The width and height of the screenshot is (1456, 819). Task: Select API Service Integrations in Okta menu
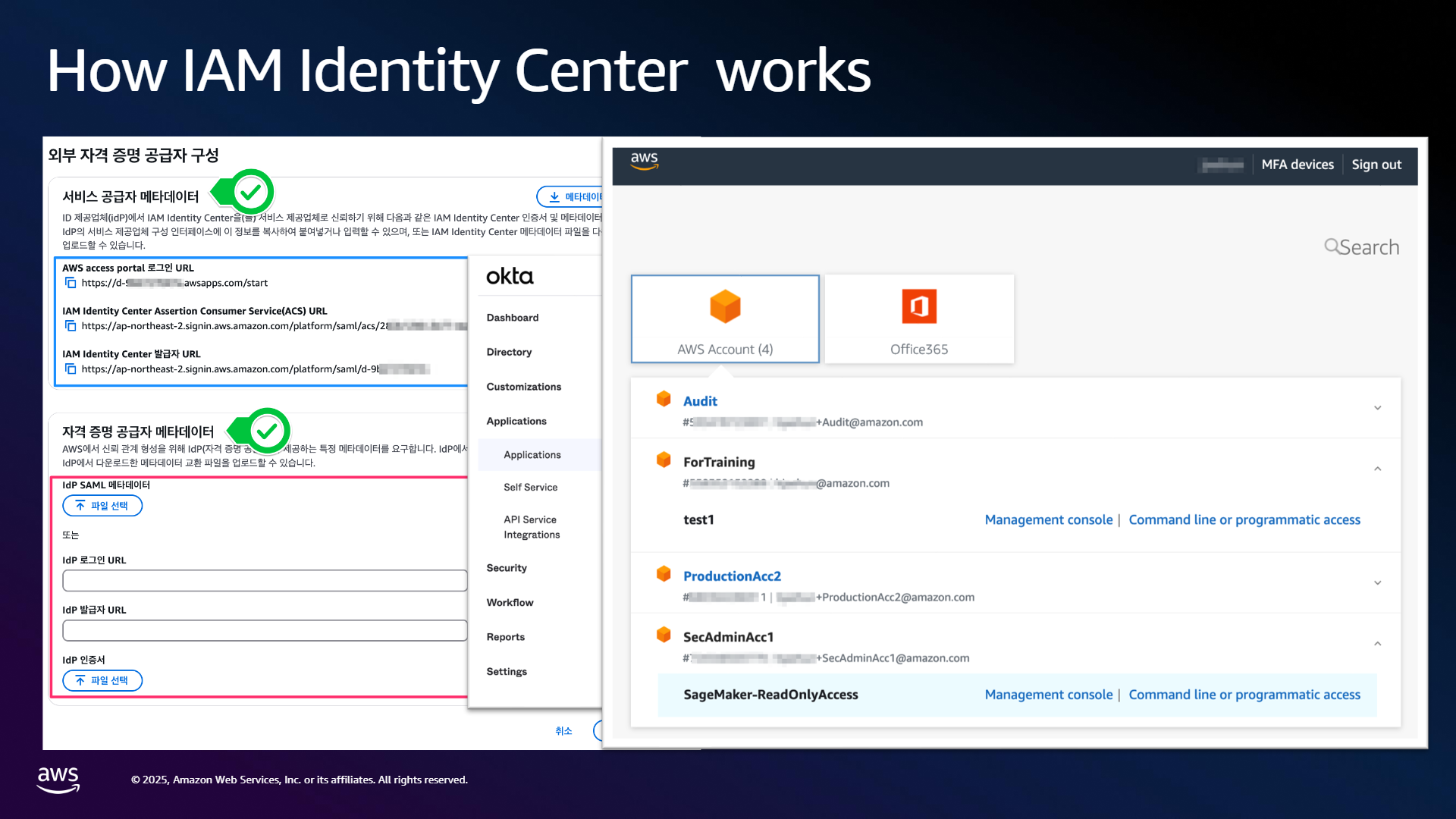532,527
